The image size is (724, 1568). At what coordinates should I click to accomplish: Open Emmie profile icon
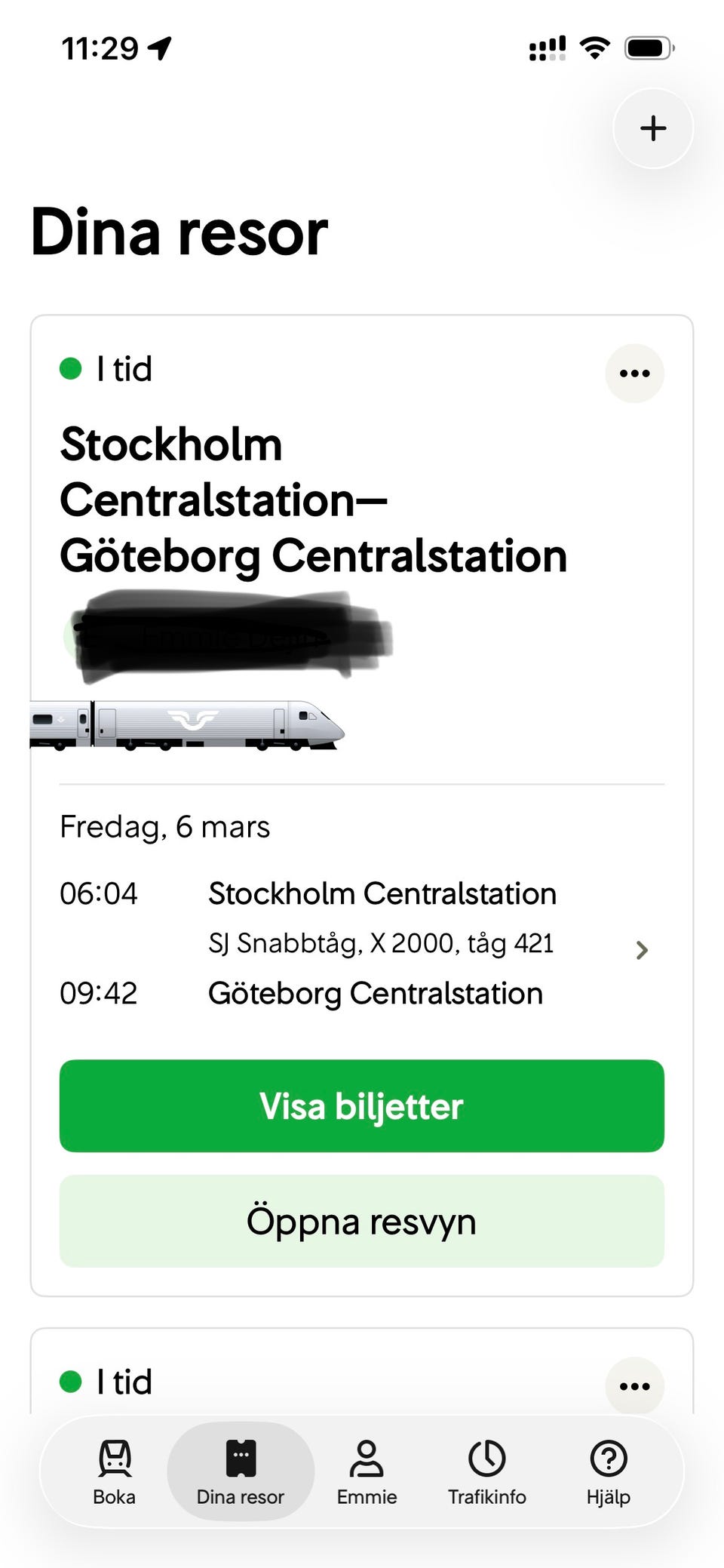tap(367, 1458)
